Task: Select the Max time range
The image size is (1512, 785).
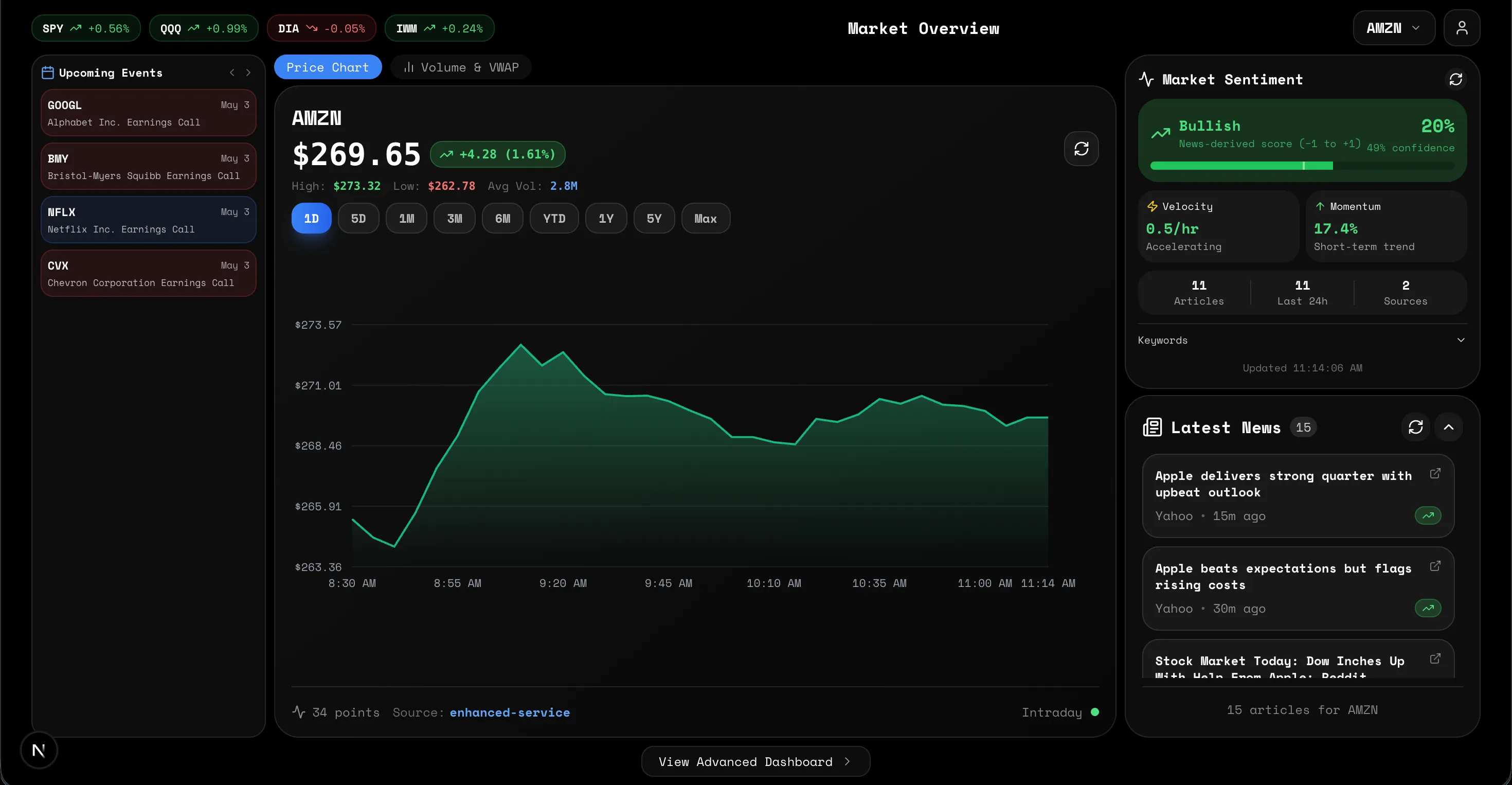Action: (706, 219)
